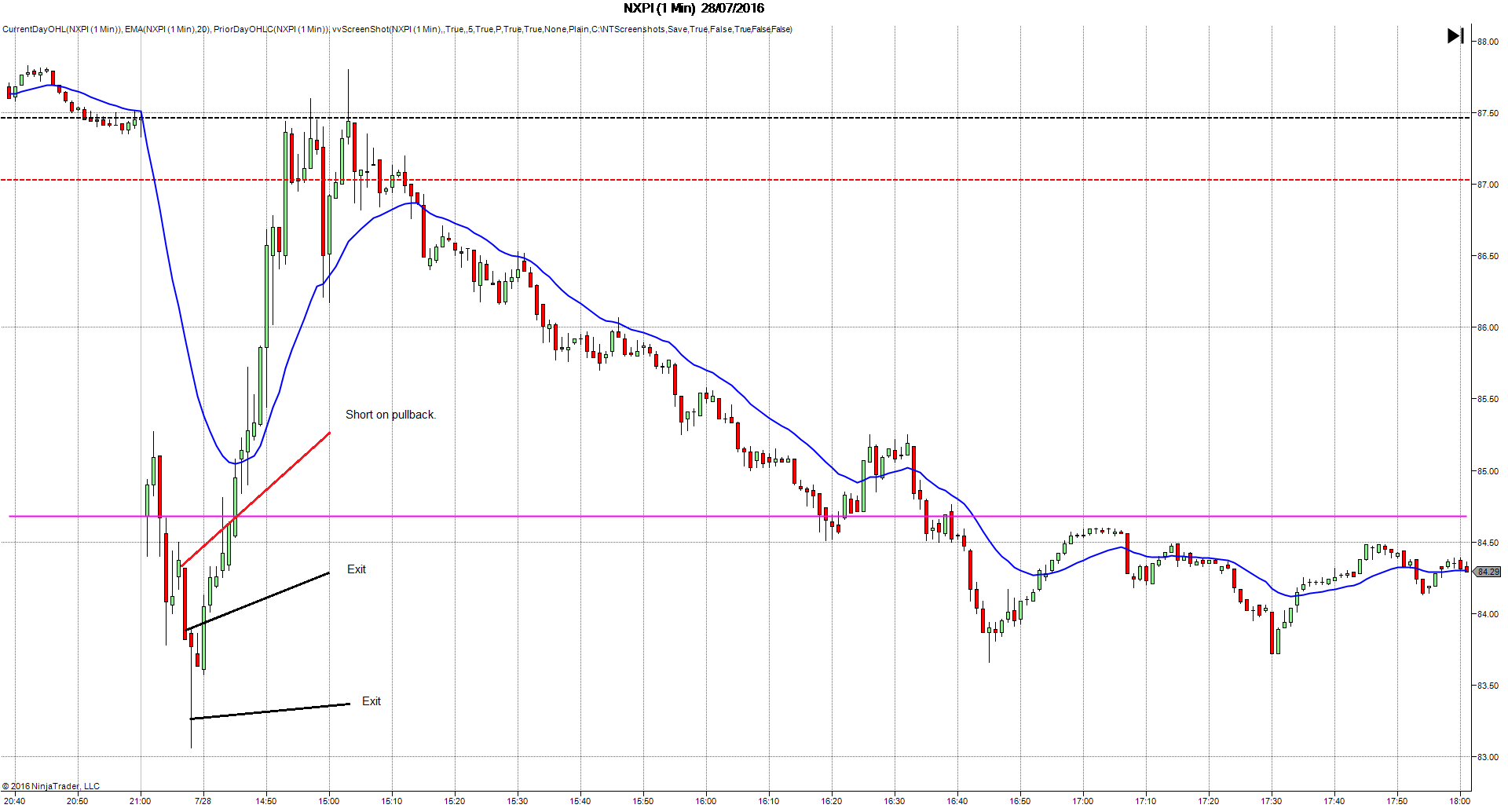Click the 16:20 time axis label
1508x812 pixels.
[831, 801]
